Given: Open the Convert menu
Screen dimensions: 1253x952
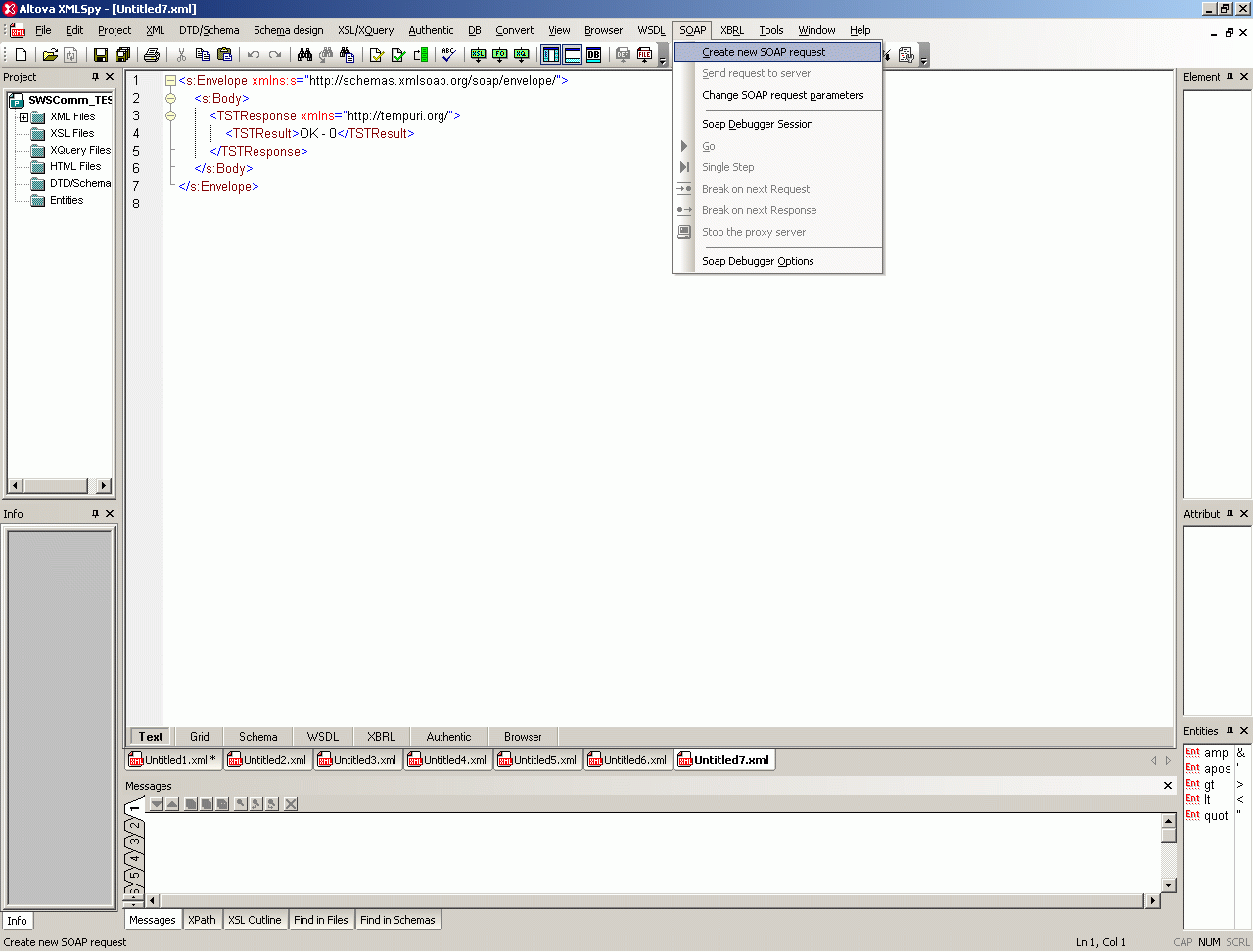Looking at the screenshot, I should [515, 30].
